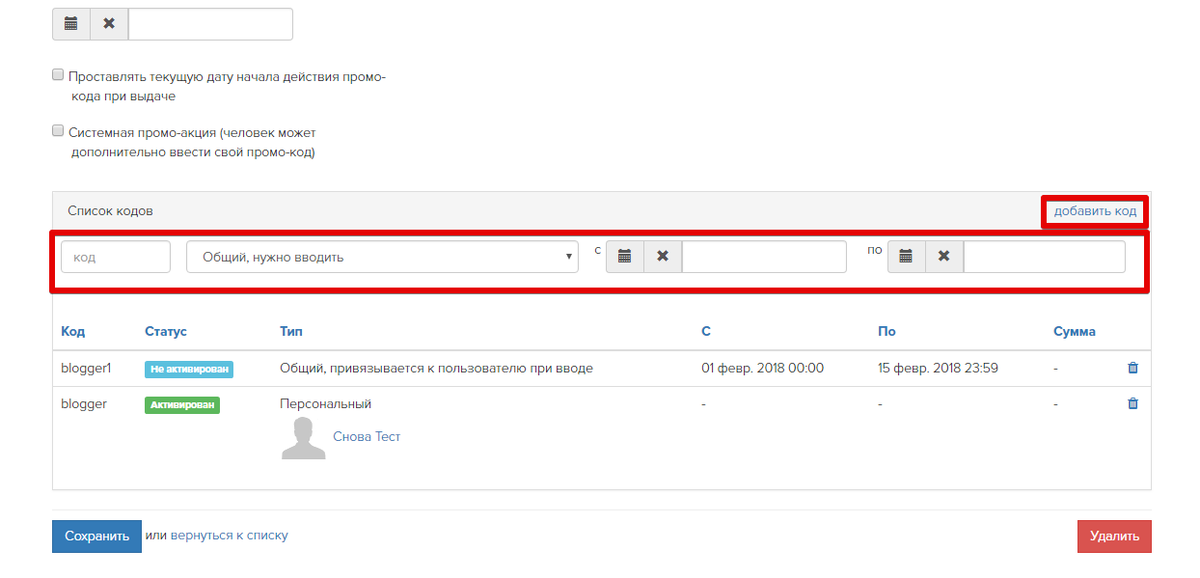This screenshot has width=1200, height=578.
Task: Open calendar picker in top date field
Action: pos(71,24)
